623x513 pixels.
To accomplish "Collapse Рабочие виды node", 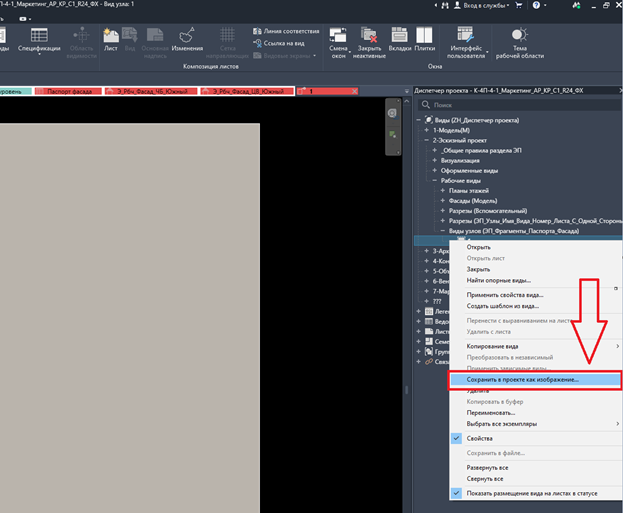I will click(434, 180).
